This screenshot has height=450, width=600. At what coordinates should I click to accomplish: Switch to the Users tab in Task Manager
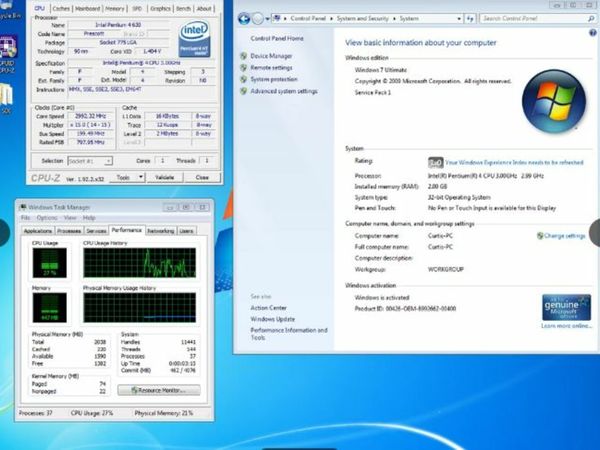[186, 231]
